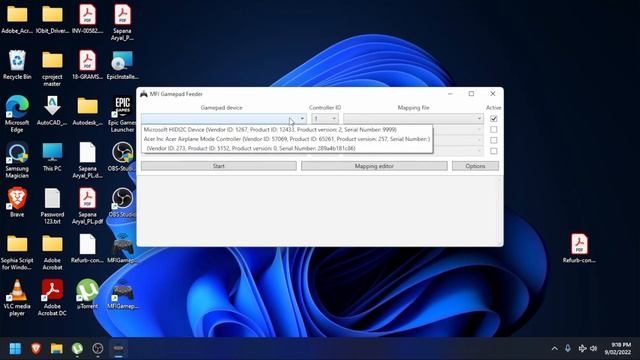Uncheck the first row Active checkbox

[x=493, y=118]
